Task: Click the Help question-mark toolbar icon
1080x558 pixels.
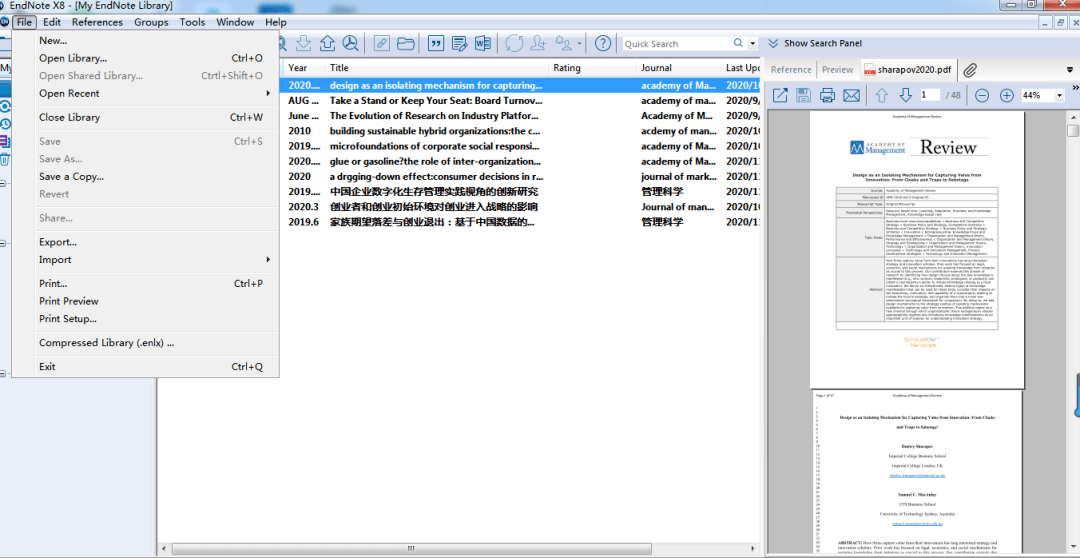Action: (603, 43)
